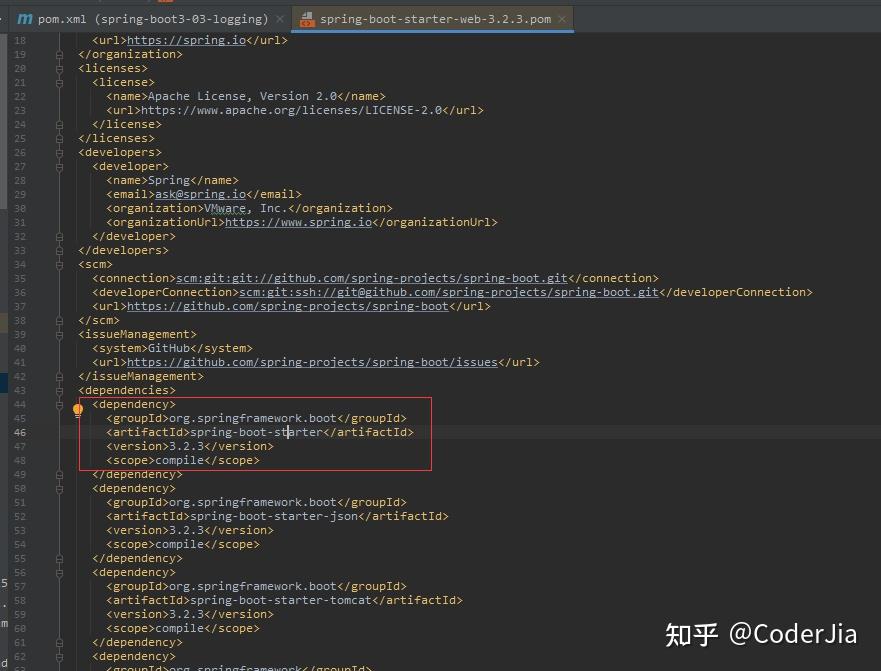Screen dimensions: 881x671
Task: Select the spring-boot-starter-web-3.2.3.pom tab
Action: (435, 19)
